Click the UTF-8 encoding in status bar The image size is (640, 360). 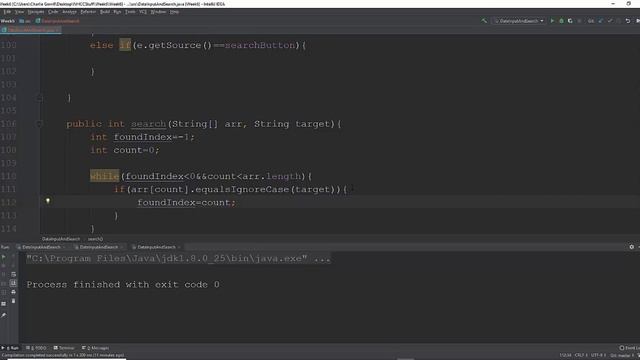(x=598, y=356)
